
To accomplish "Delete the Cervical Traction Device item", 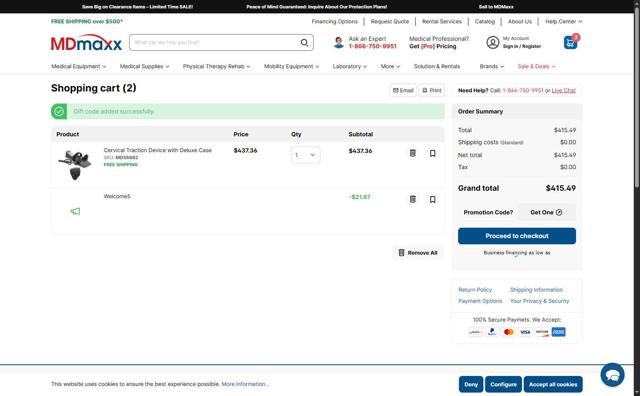I will click(413, 153).
